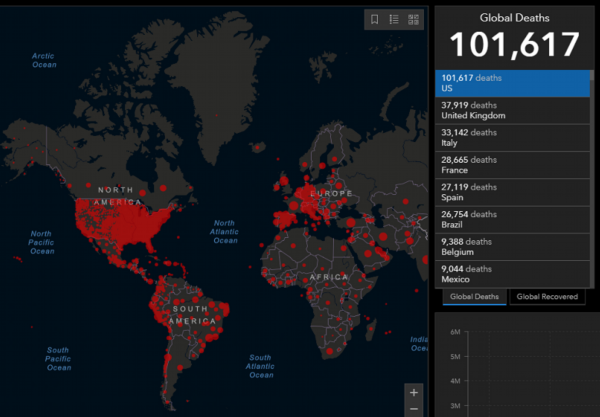Switch to the Global Recovered tab
This screenshot has width=600, height=417.
click(x=547, y=296)
